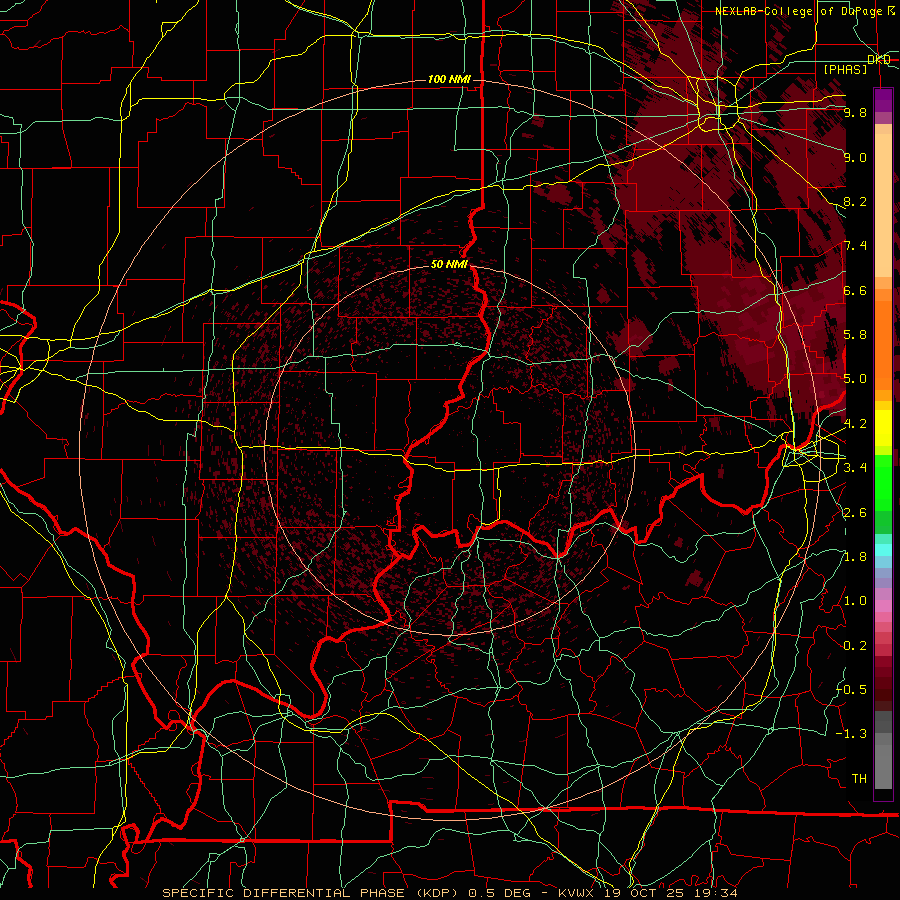
Task: Click the 6.6 value on the color scale
Action: 855,290
